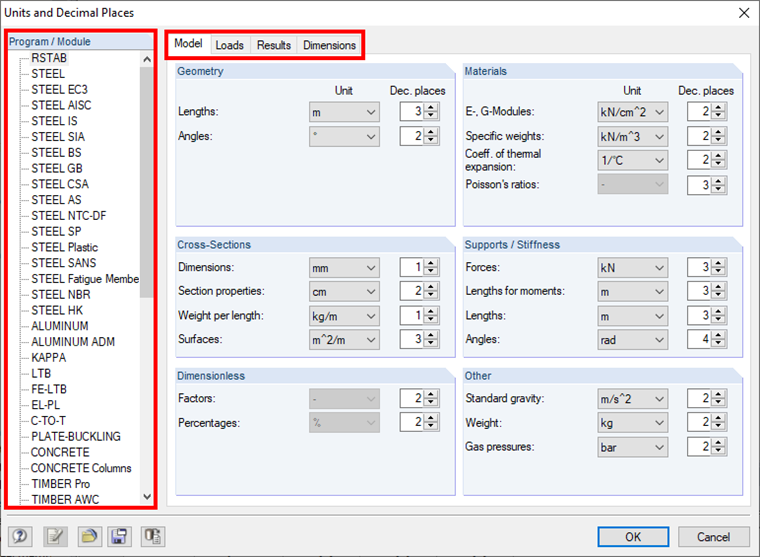Confirm with the OK button

point(633,537)
